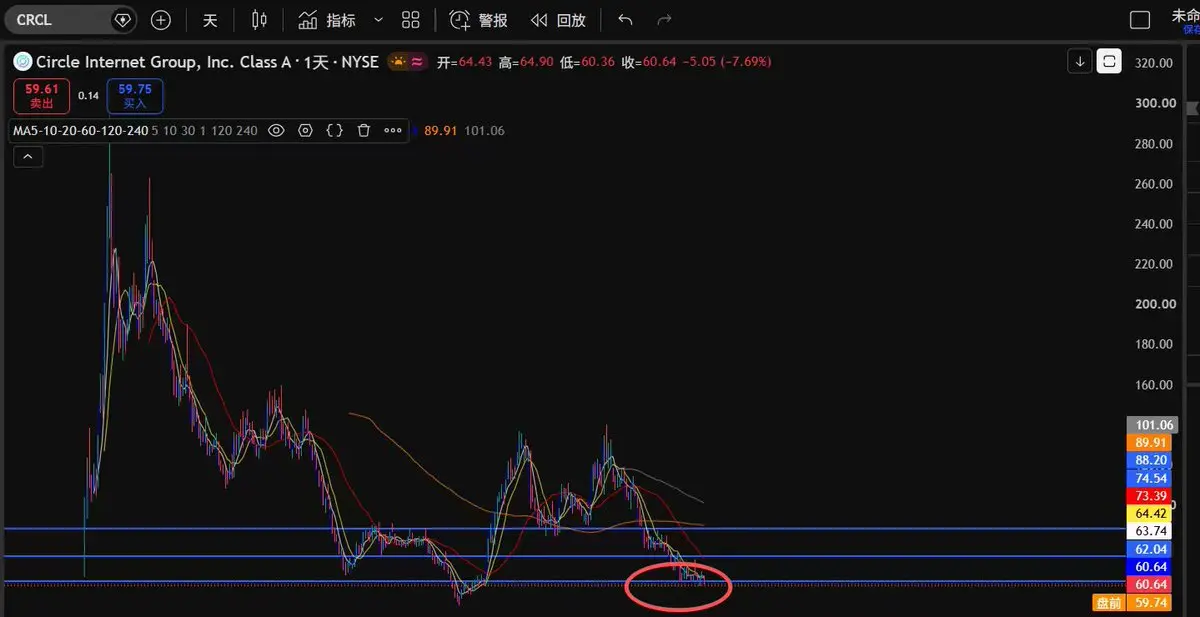Redo the last chart action
1200x617 pixels.
coord(664,20)
